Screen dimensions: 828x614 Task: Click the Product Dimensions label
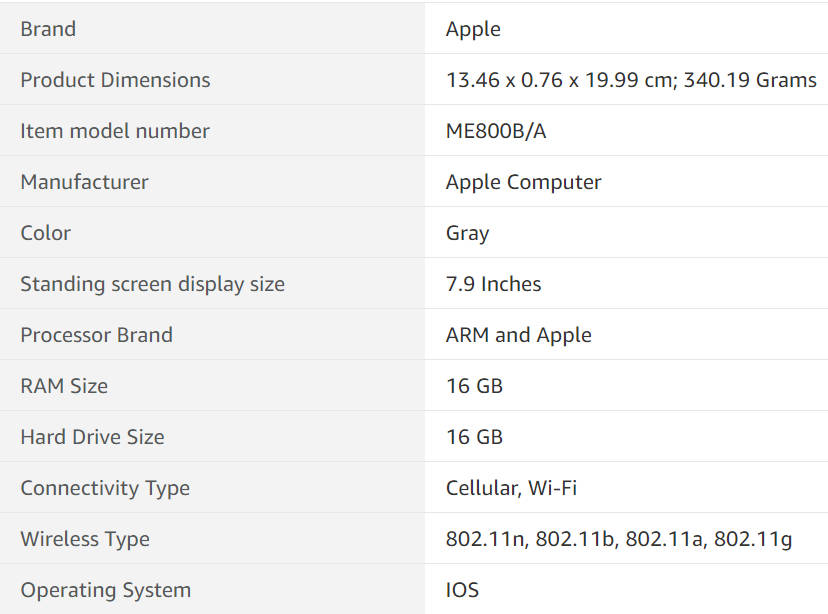(115, 80)
